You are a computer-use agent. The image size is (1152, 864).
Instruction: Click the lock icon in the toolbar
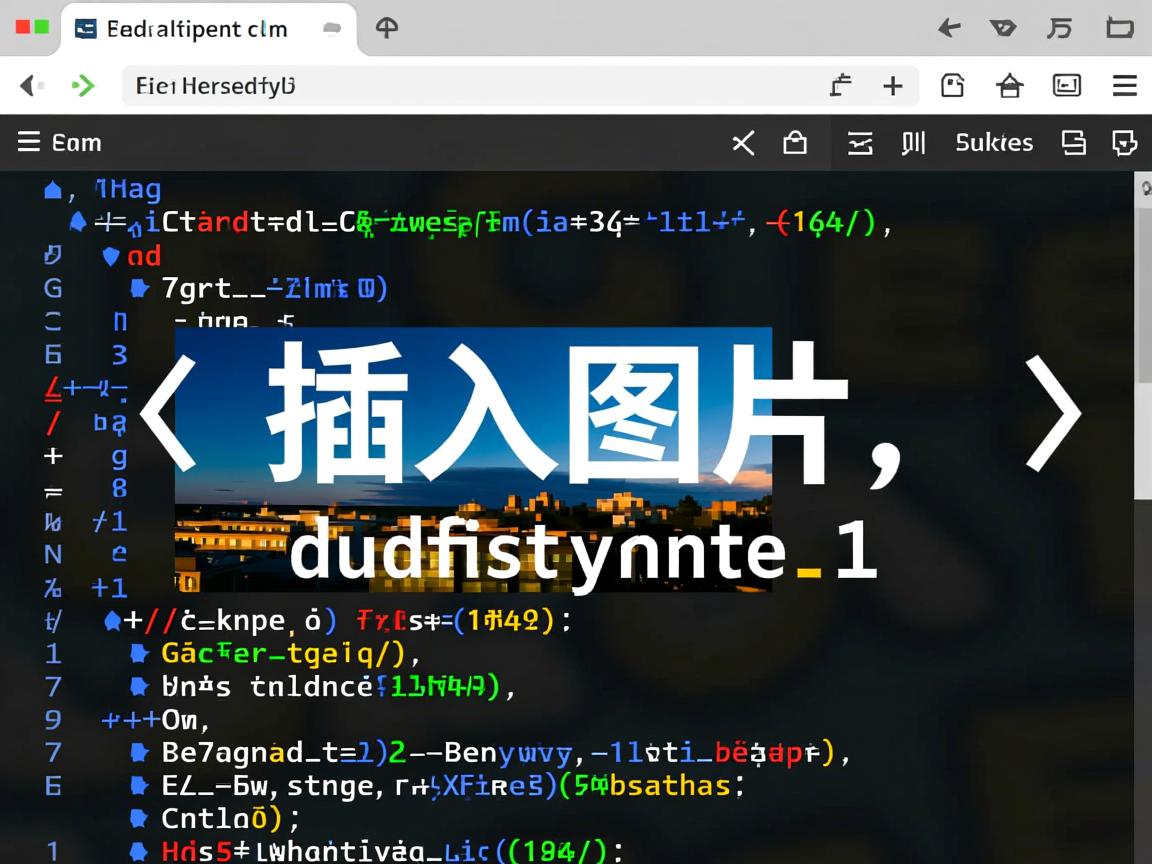795,143
